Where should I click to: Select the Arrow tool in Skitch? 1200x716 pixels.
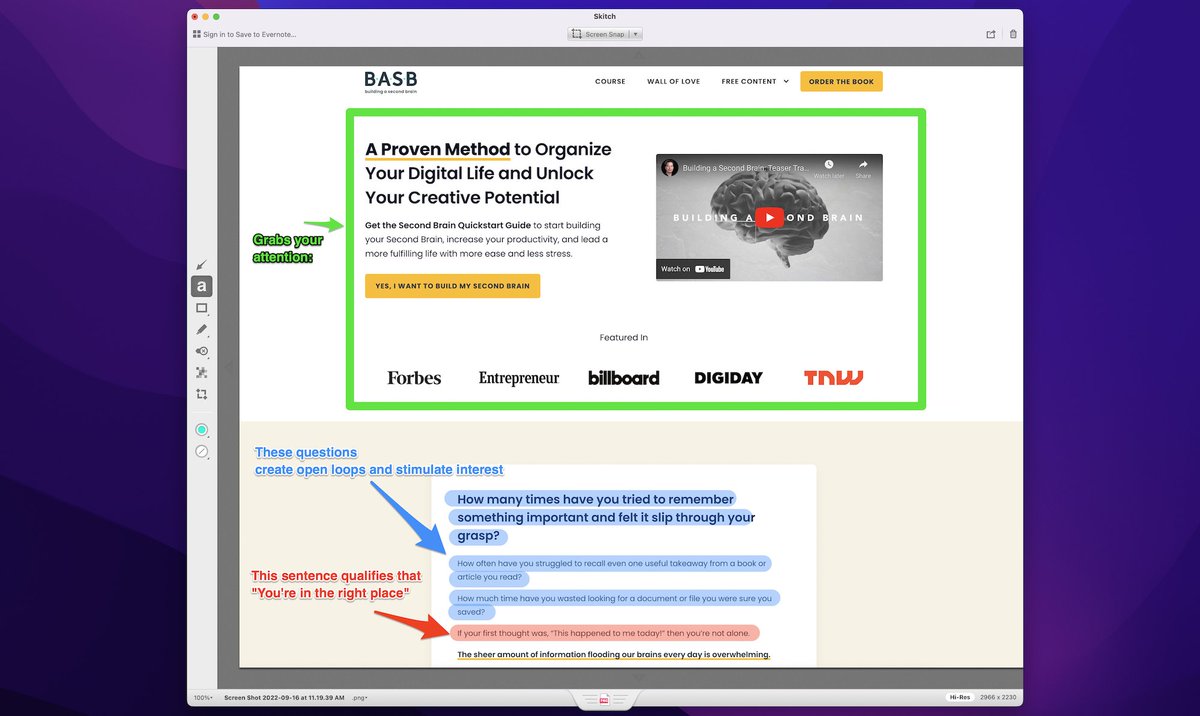[x=201, y=265]
